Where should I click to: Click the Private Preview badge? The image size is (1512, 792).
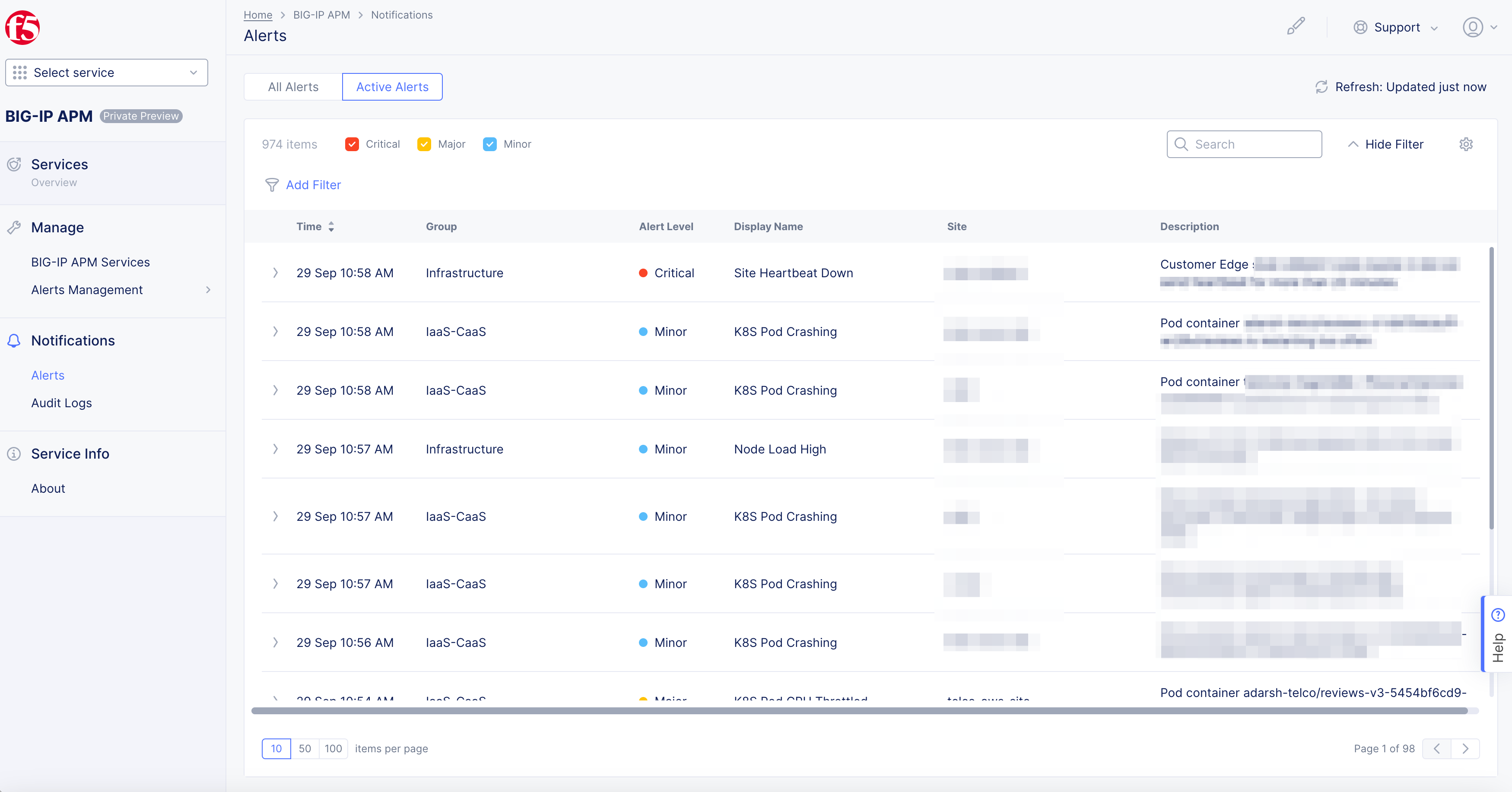(x=141, y=116)
